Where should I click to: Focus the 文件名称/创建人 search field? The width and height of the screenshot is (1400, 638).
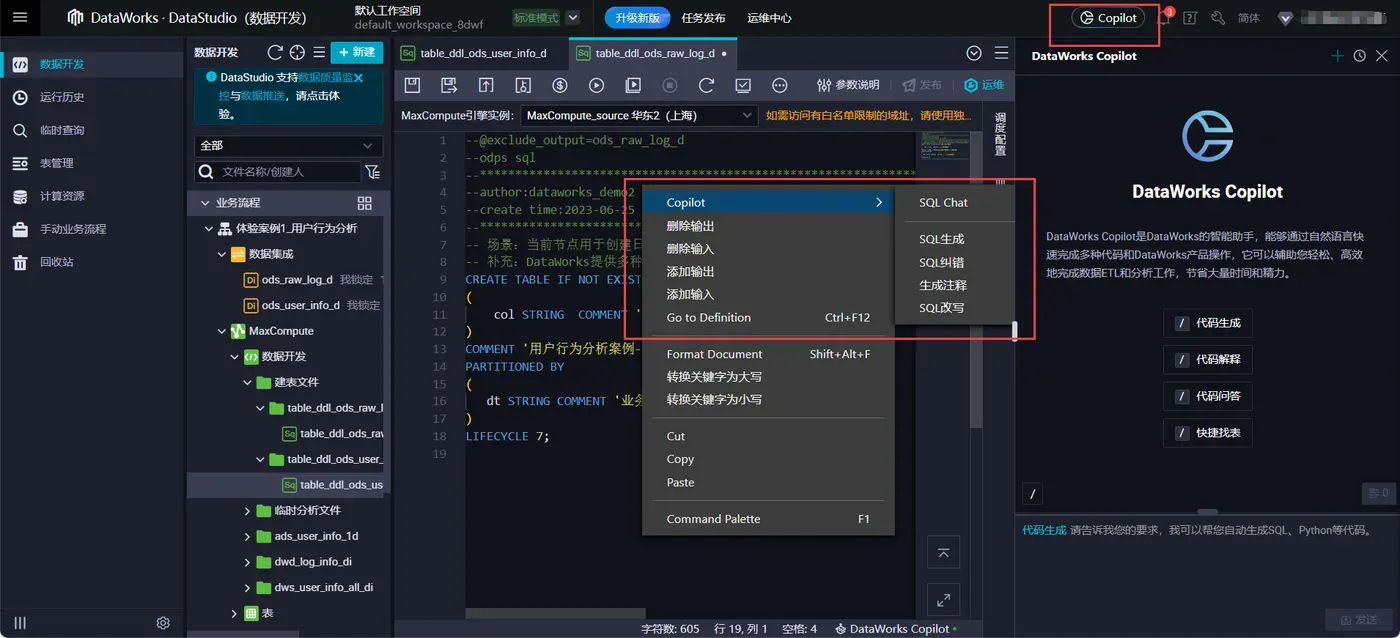coord(278,172)
